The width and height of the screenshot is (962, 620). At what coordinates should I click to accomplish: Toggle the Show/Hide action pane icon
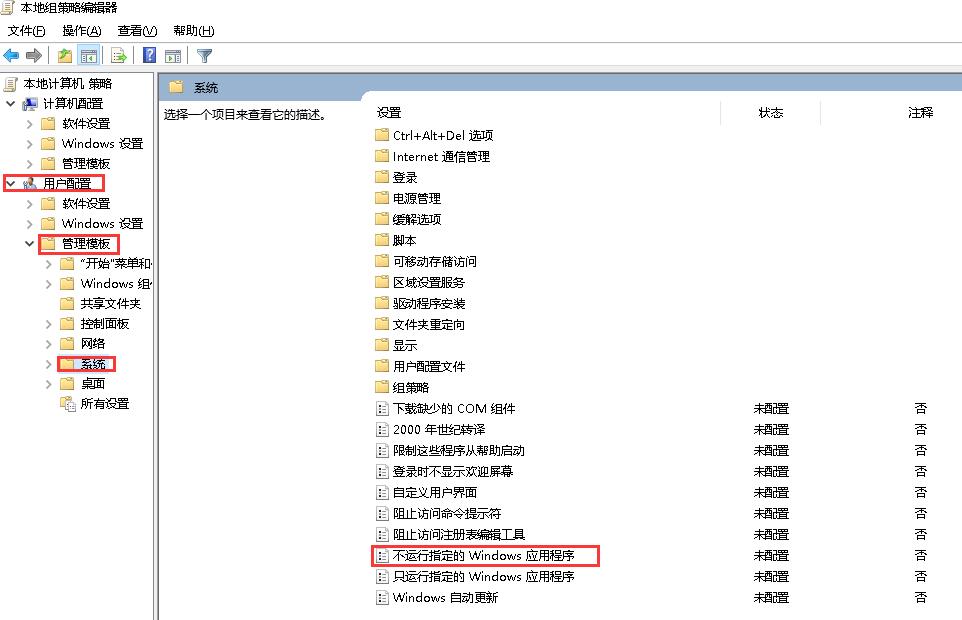pyautogui.click(x=173, y=56)
